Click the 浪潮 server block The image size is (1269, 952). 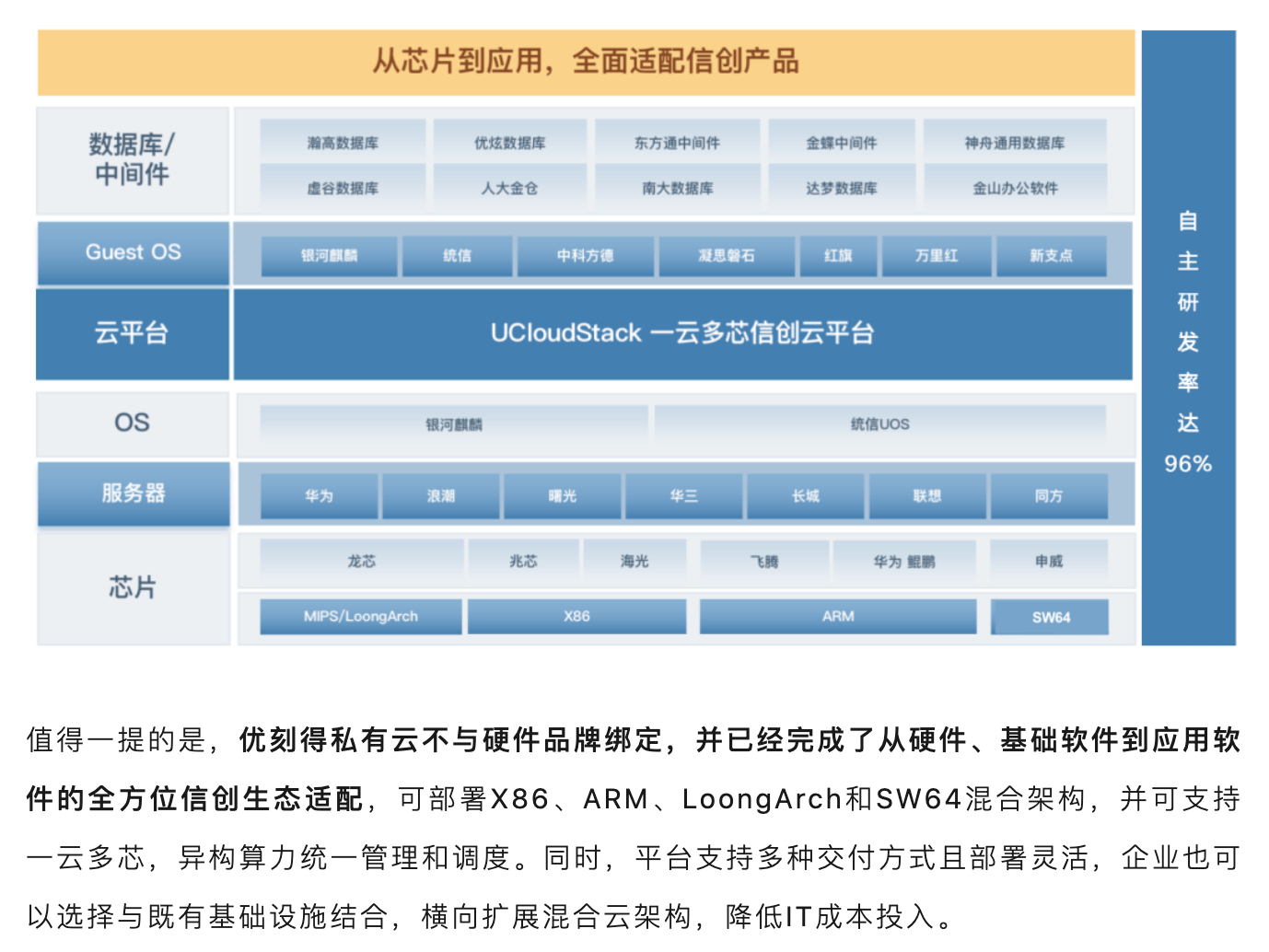click(441, 496)
